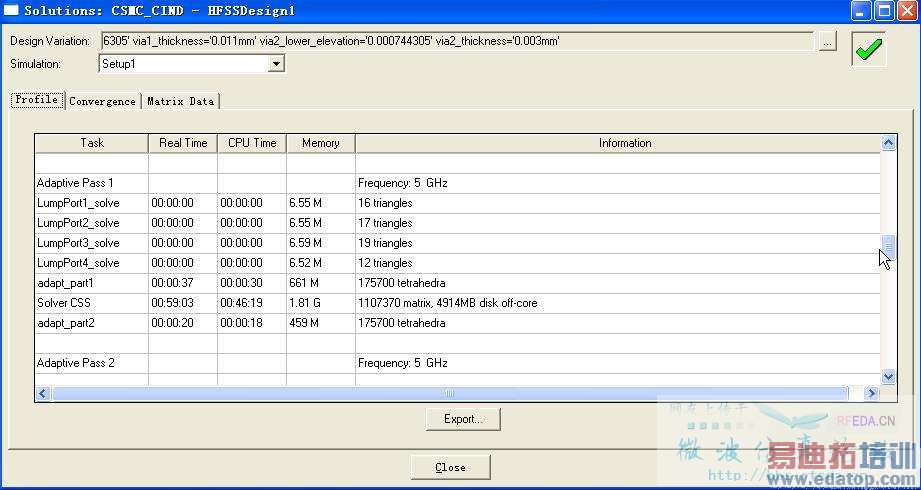Select the LumpPort2_solve task cell

pos(92,223)
